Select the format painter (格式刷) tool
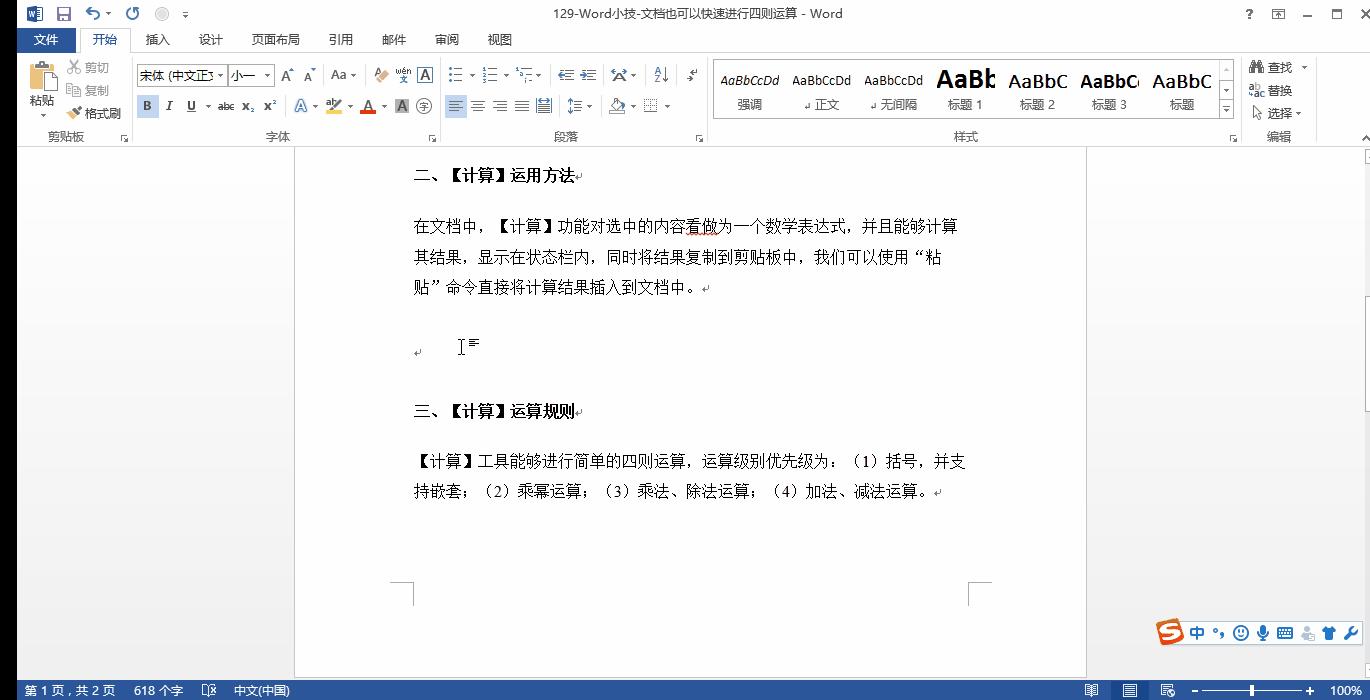This screenshot has height=700, width=1370. [95, 112]
